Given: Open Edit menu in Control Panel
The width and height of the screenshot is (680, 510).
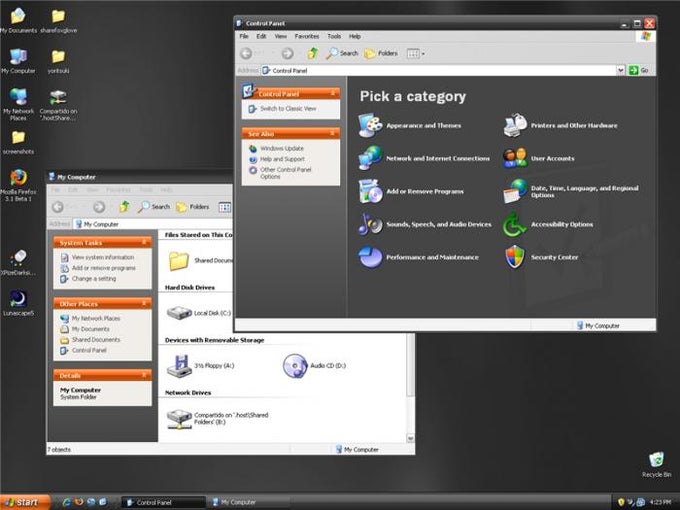Looking at the screenshot, I should point(261,36).
